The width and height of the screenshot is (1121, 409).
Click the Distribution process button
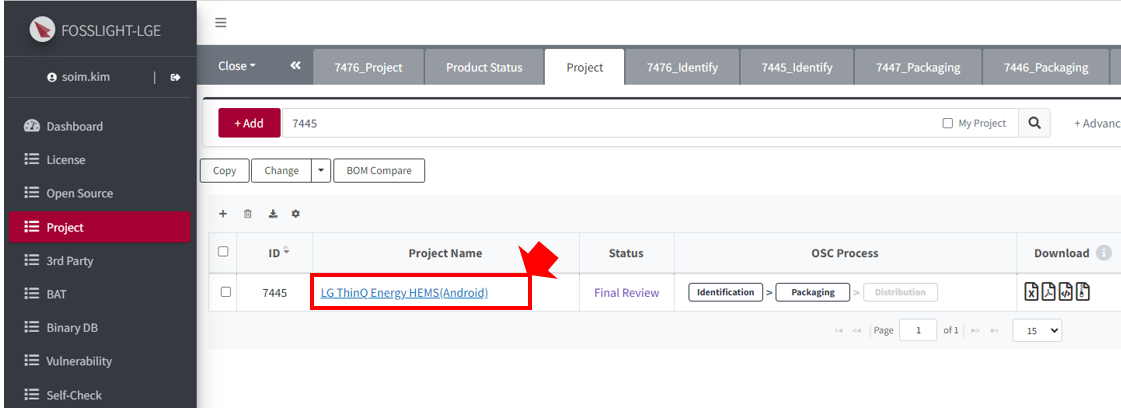coord(900,292)
